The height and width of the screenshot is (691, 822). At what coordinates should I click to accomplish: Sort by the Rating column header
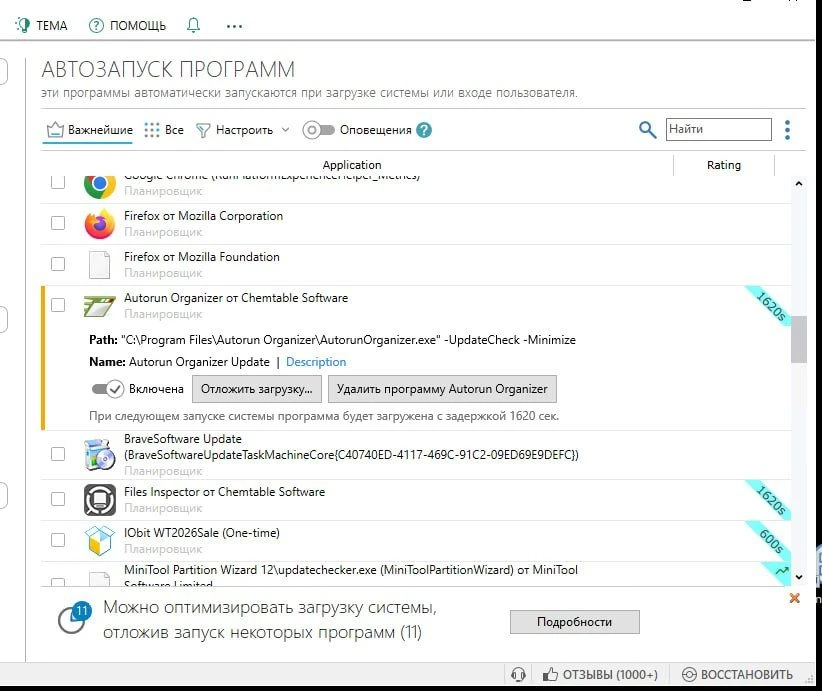click(x=723, y=165)
